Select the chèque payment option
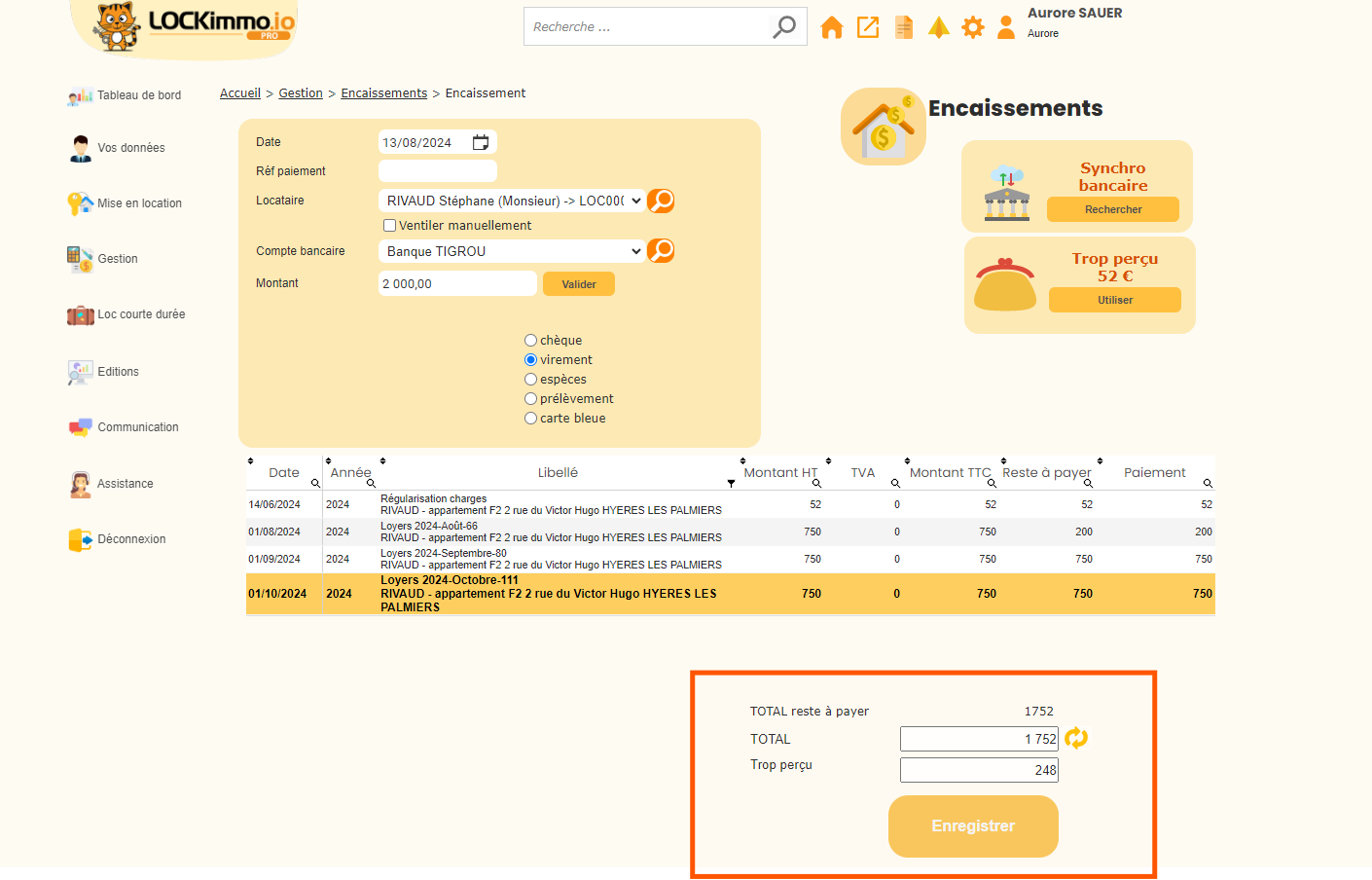The width and height of the screenshot is (1372, 880). coord(531,341)
